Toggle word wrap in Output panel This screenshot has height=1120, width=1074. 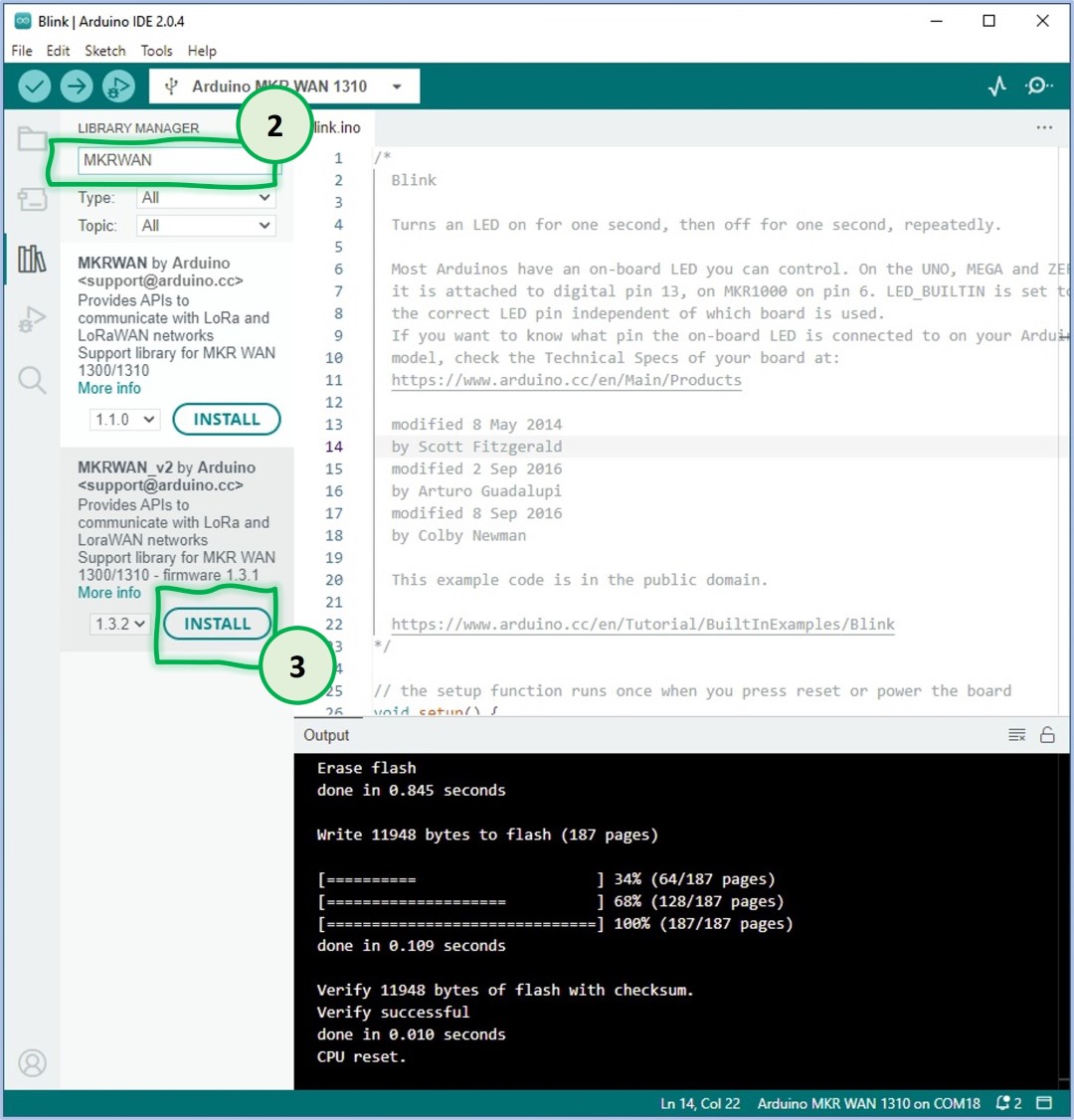(1017, 735)
